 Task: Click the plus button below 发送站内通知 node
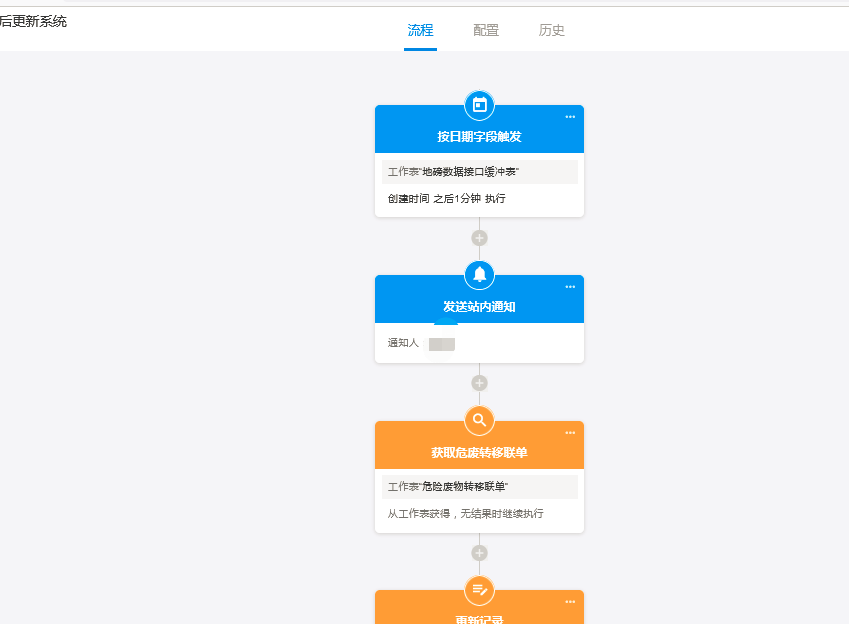(479, 382)
